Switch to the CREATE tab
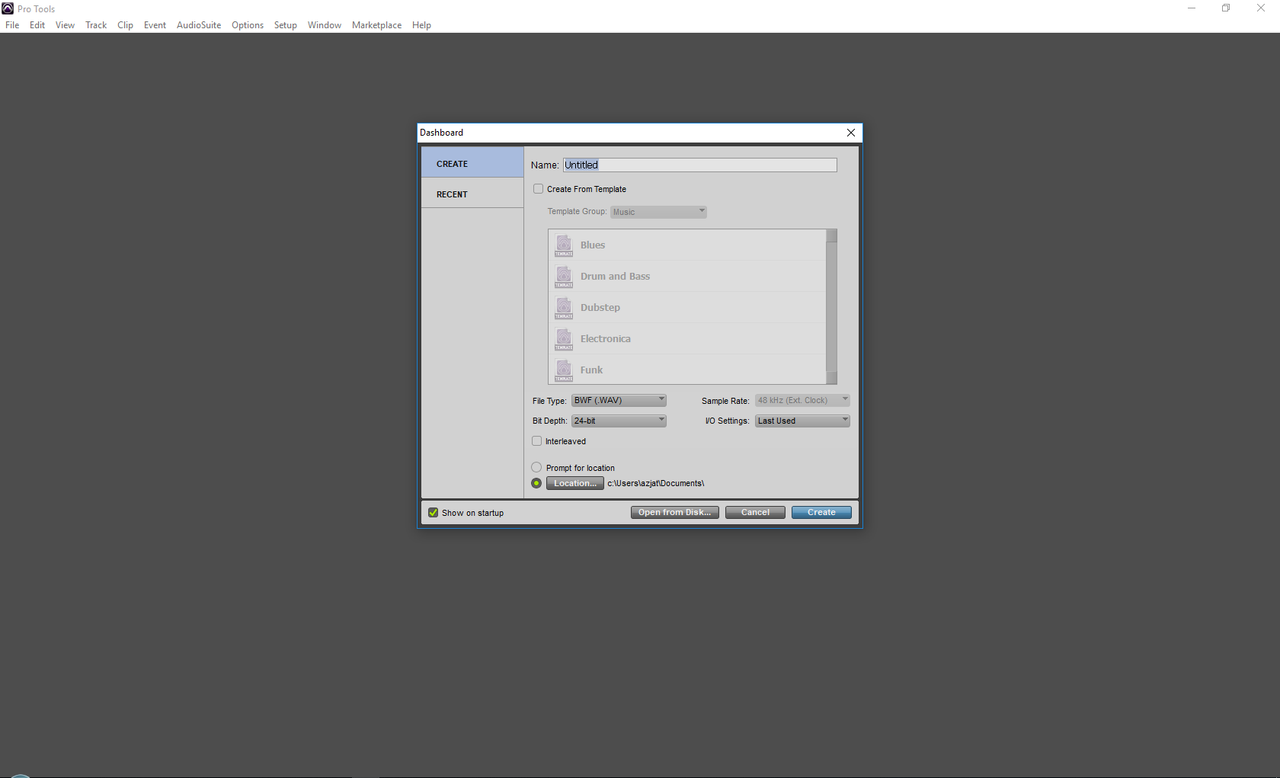Image resolution: width=1280 pixels, height=778 pixels. pyautogui.click(x=472, y=163)
